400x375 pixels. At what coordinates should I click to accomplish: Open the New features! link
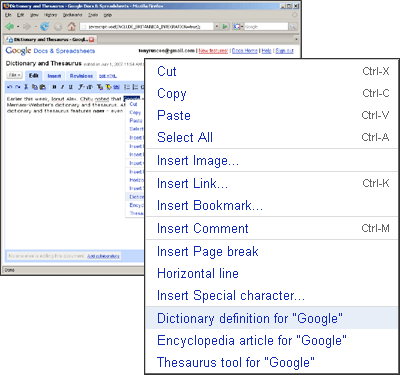213,51
